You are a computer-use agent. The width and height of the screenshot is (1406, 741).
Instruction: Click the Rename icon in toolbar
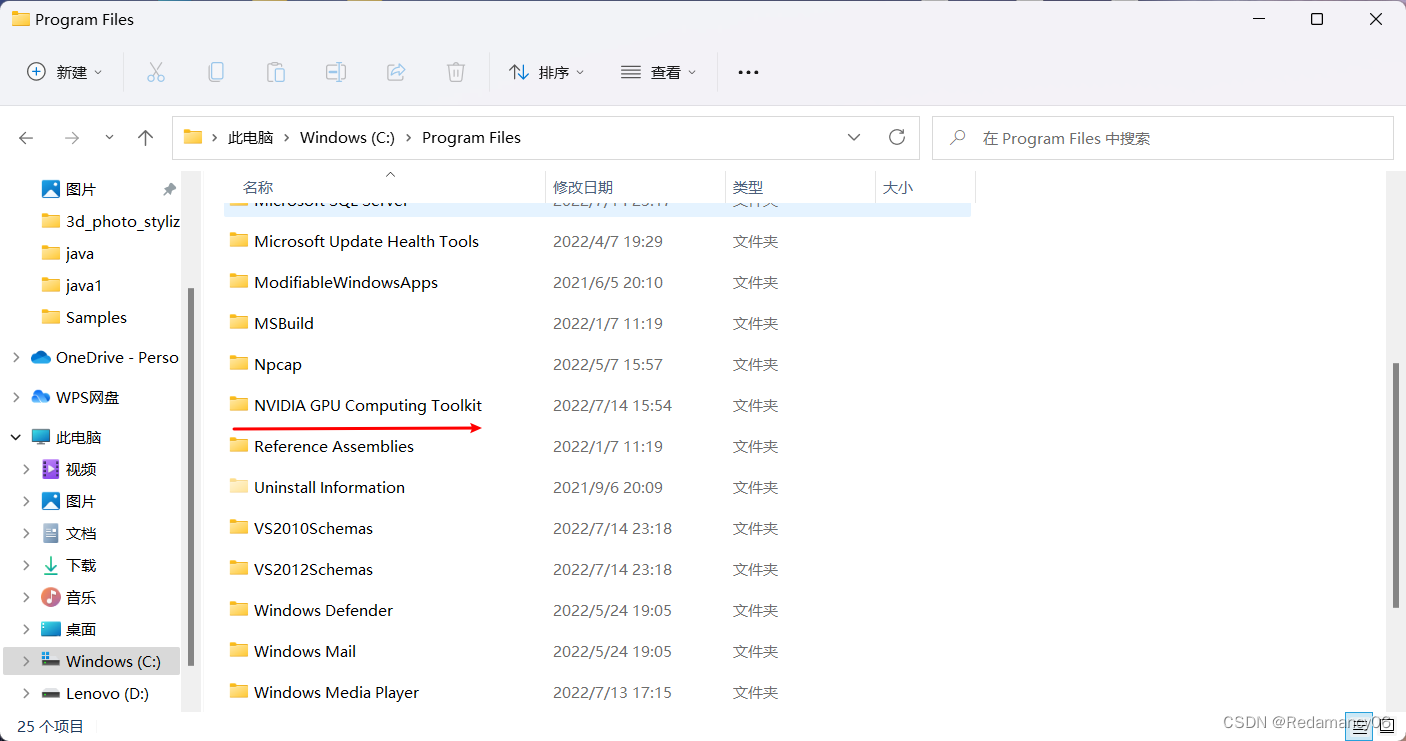[336, 72]
